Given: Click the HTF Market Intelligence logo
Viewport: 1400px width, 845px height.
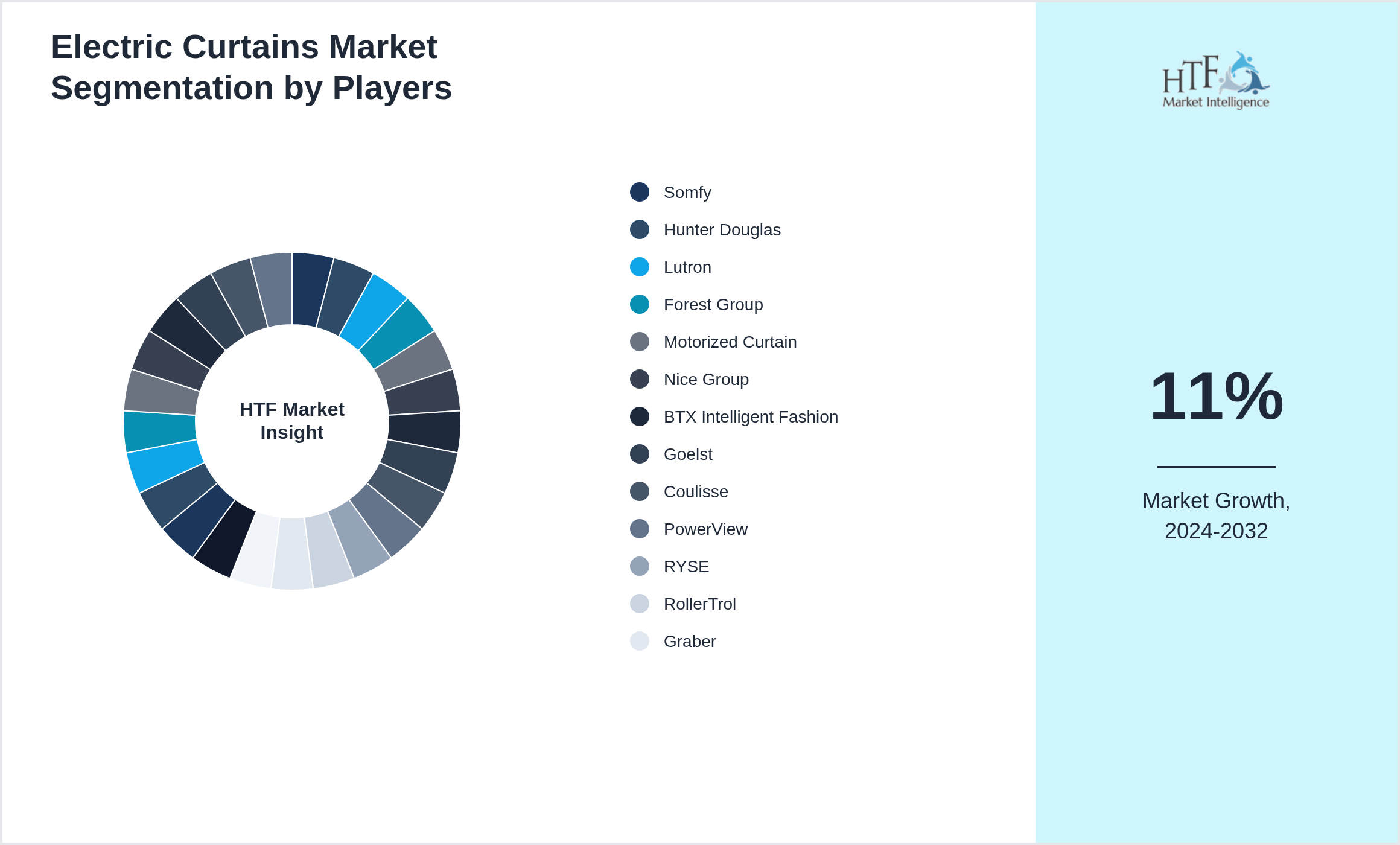Looking at the screenshot, I should tap(1216, 80).
